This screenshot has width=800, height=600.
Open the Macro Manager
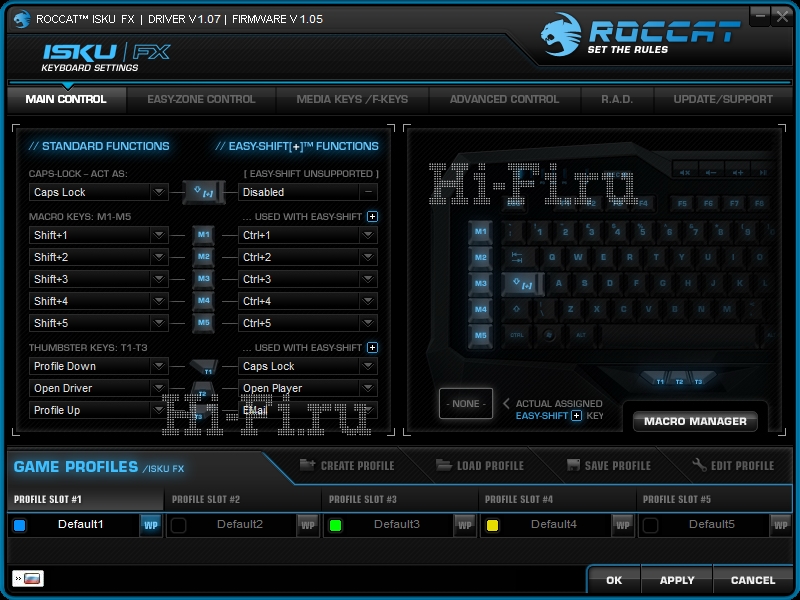695,421
